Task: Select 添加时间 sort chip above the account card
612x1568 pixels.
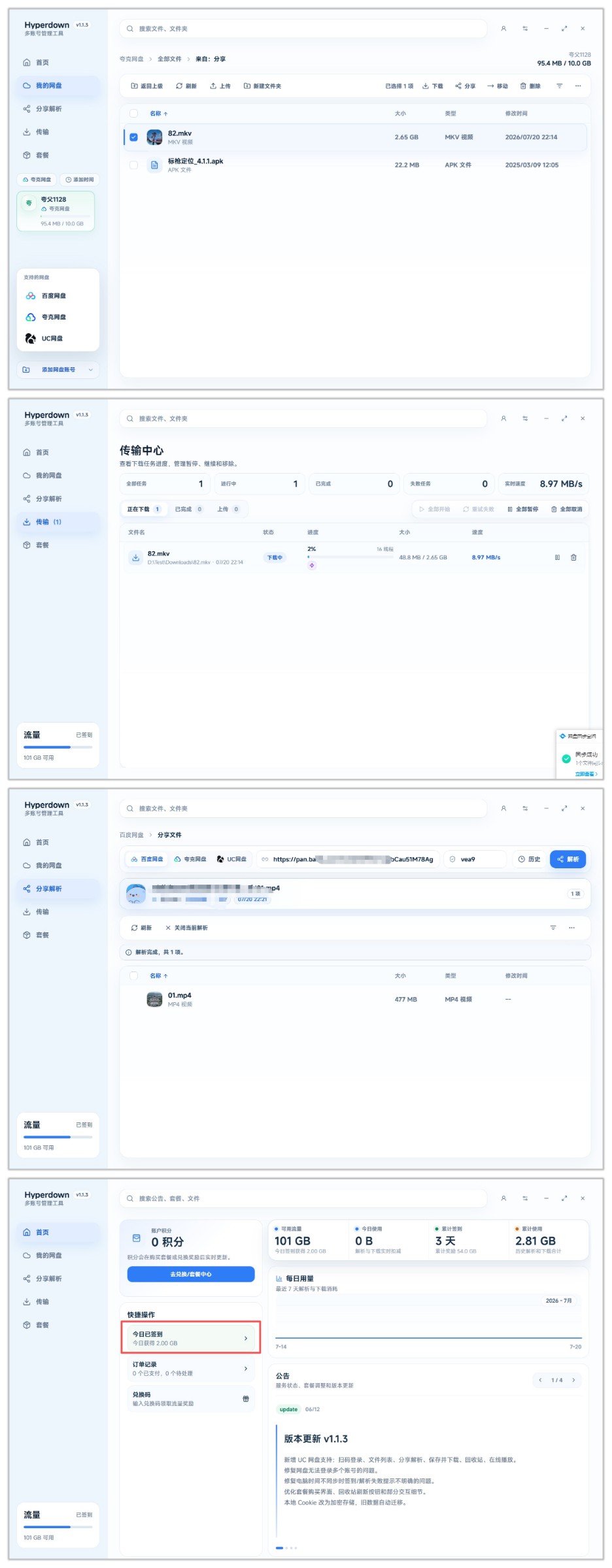Action: pyautogui.click(x=80, y=179)
